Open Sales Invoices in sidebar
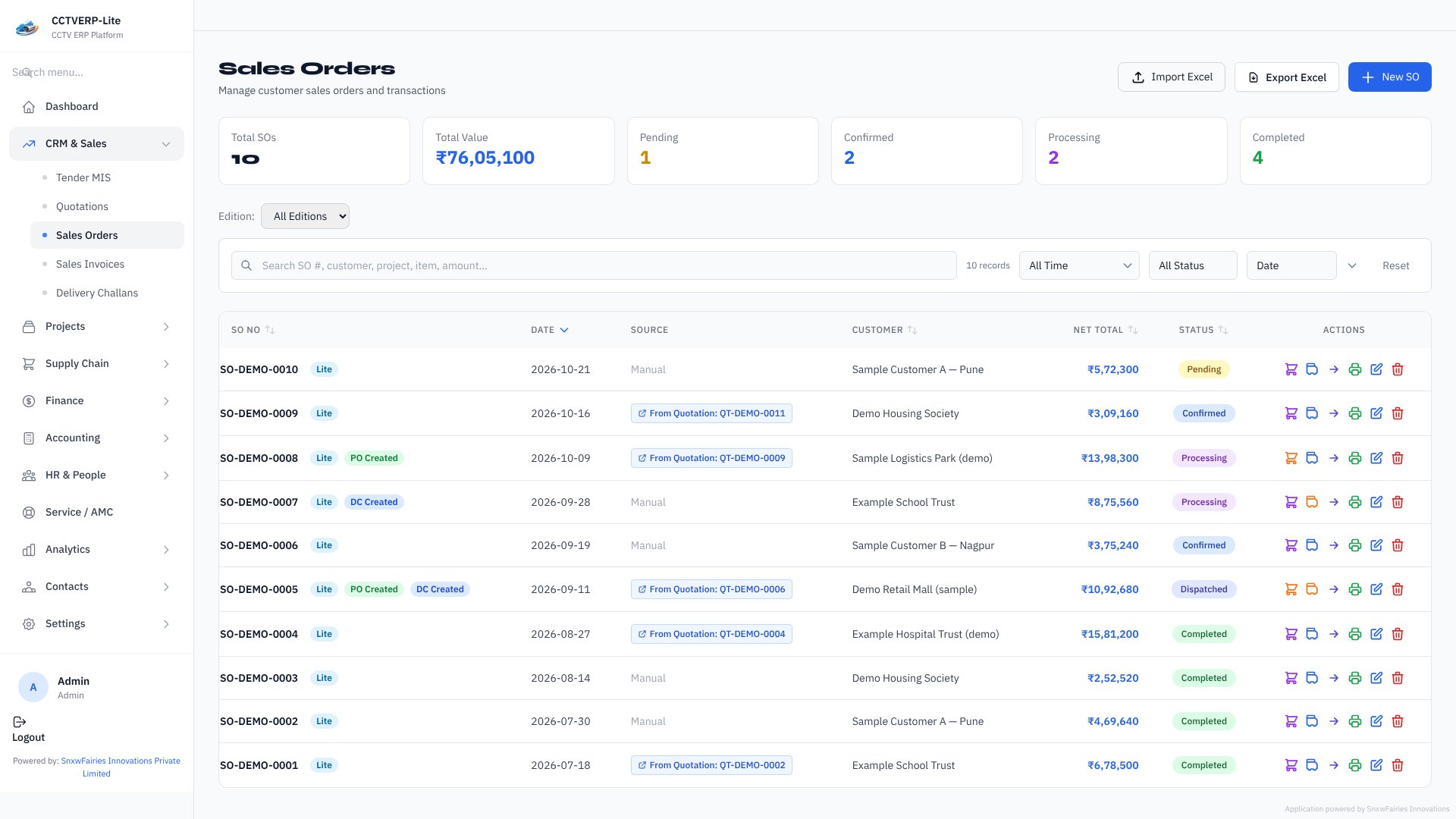1456x819 pixels. pyautogui.click(x=107, y=264)
